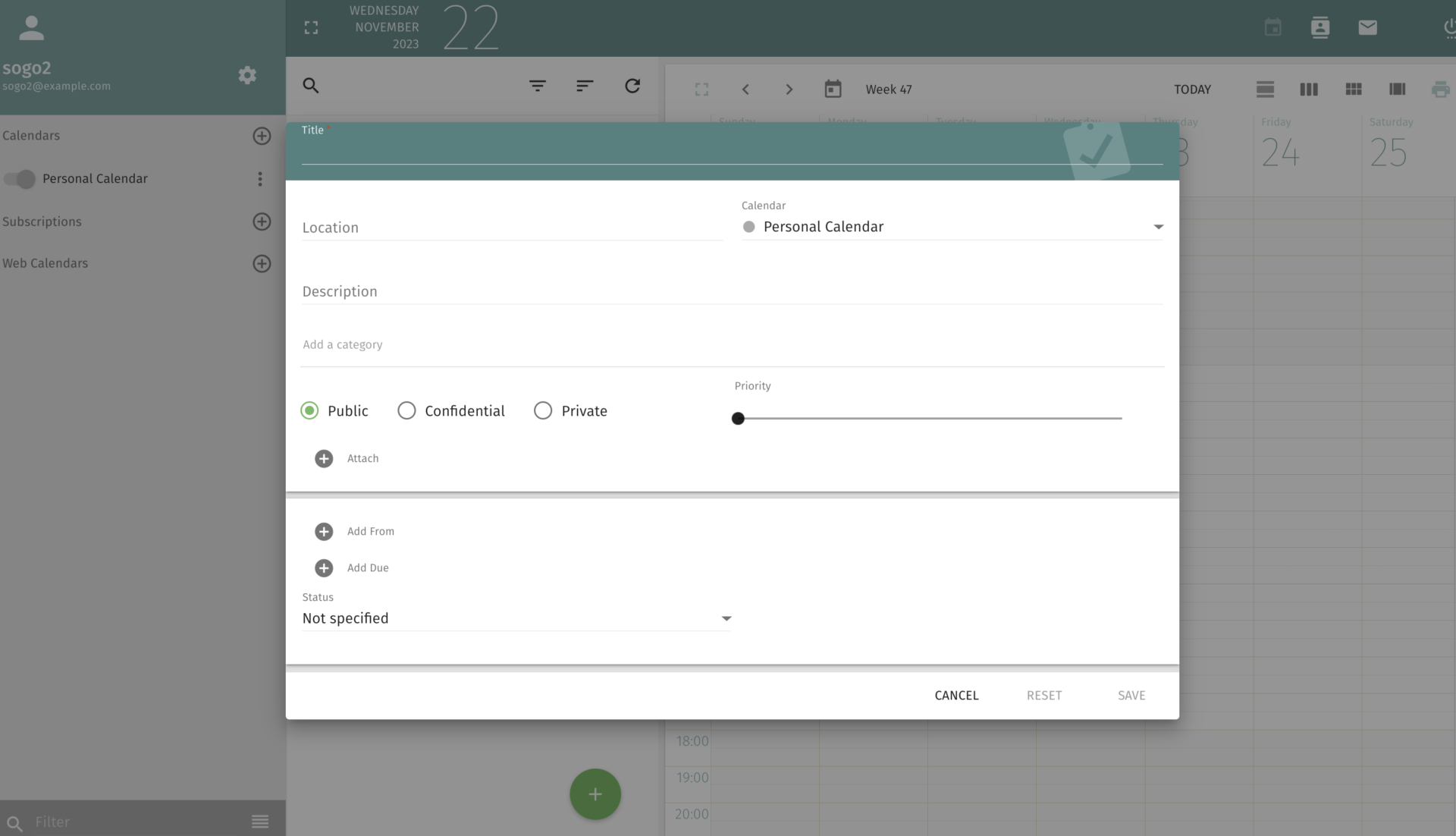
Task: Select the Confidential classification option
Action: coord(406,410)
